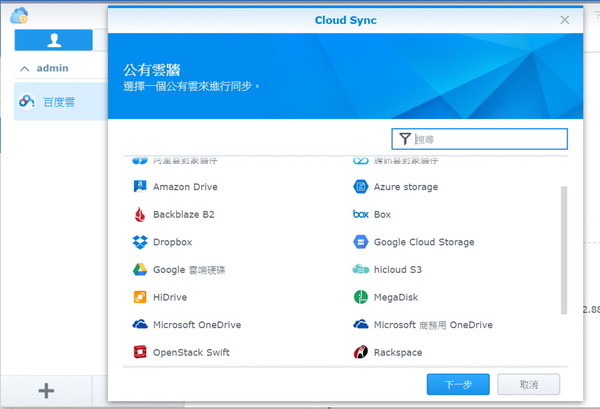Pick the Backblaze B2 flame icon
Viewport: 600px width, 409px height.
click(x=140, y=214)
